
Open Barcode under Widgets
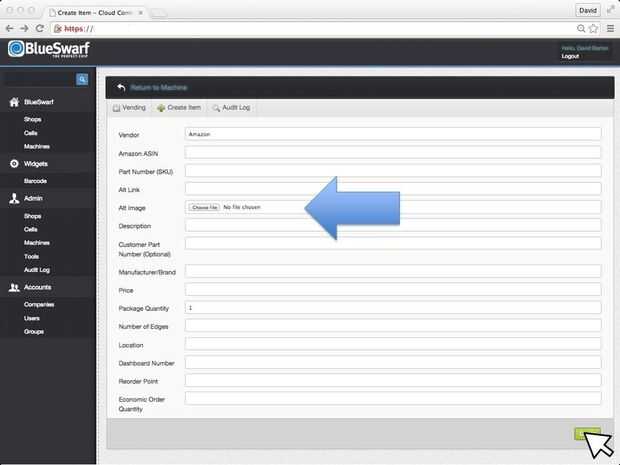pos(35,181)
